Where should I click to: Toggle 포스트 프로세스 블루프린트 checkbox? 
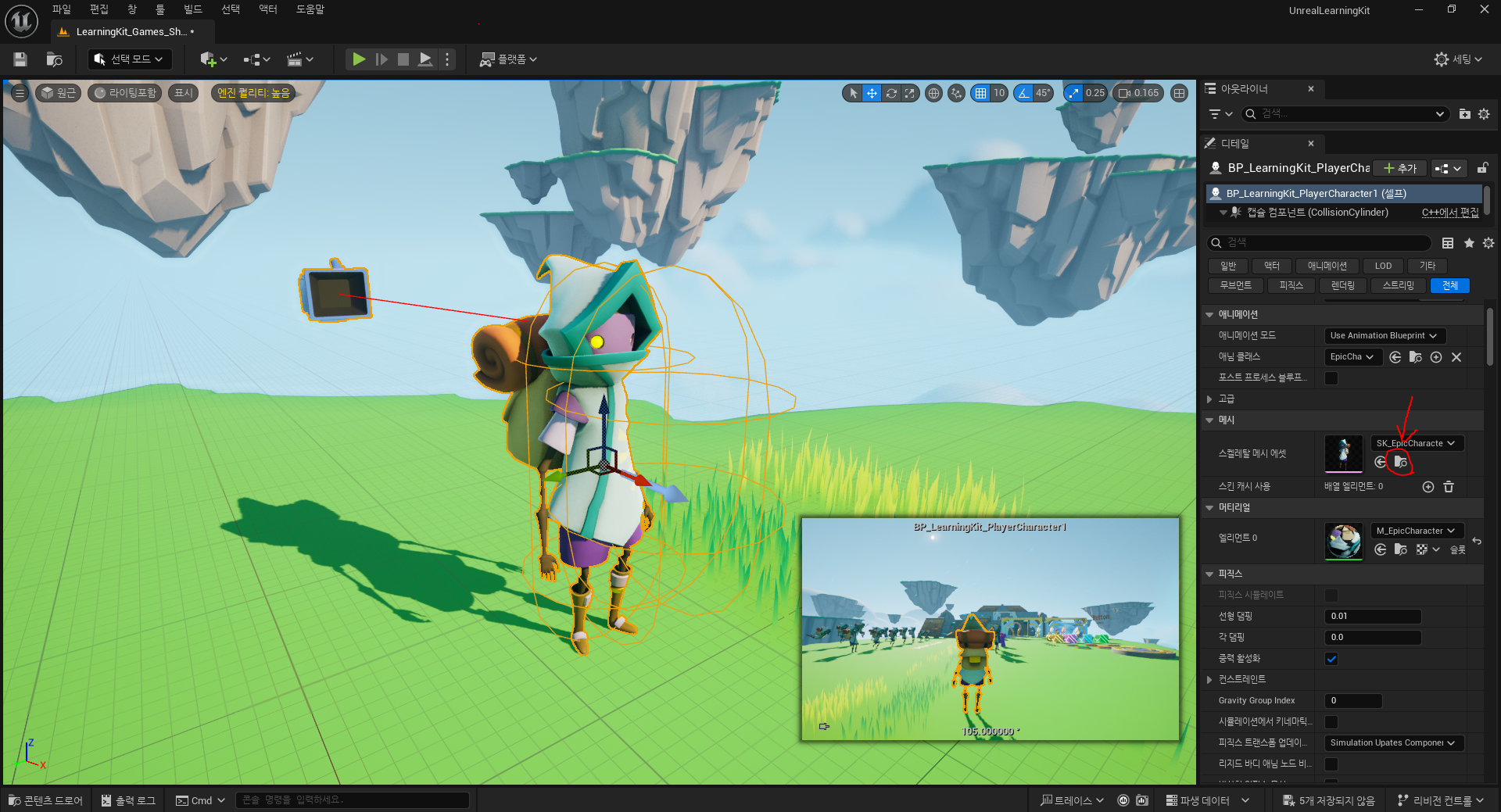click(1331, 378)
